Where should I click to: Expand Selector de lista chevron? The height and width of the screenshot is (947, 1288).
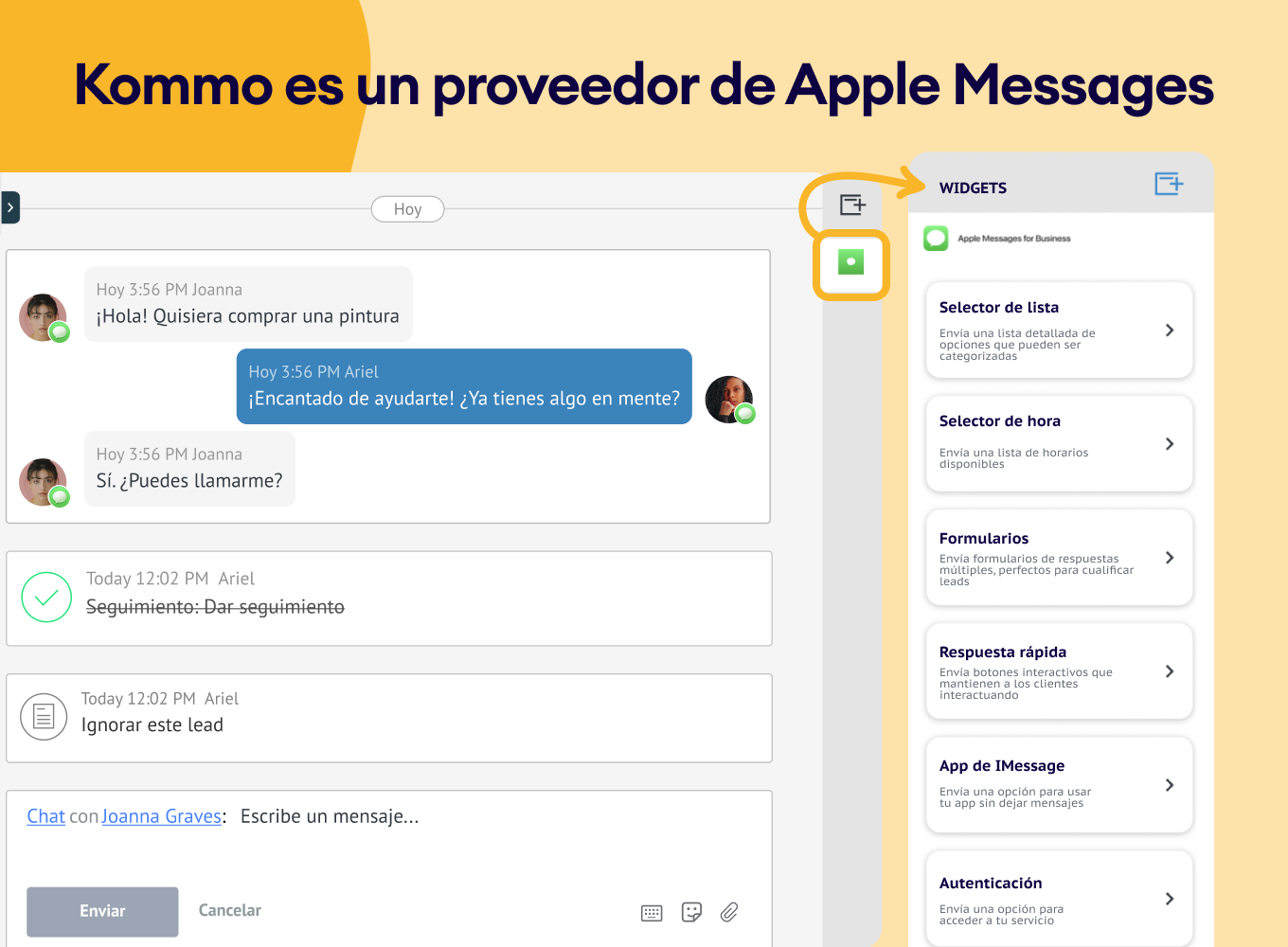(1170, 330)
